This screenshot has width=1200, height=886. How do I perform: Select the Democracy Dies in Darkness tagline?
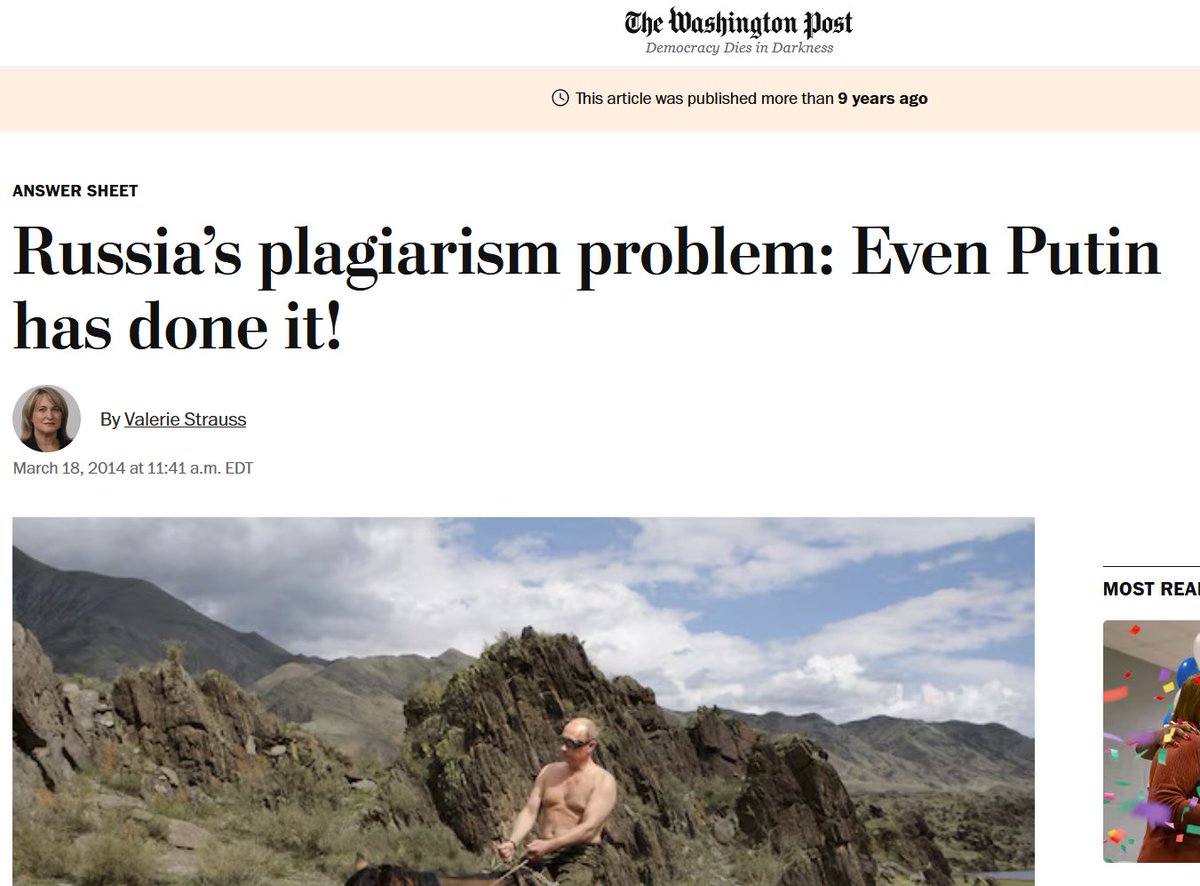point(739,48)
